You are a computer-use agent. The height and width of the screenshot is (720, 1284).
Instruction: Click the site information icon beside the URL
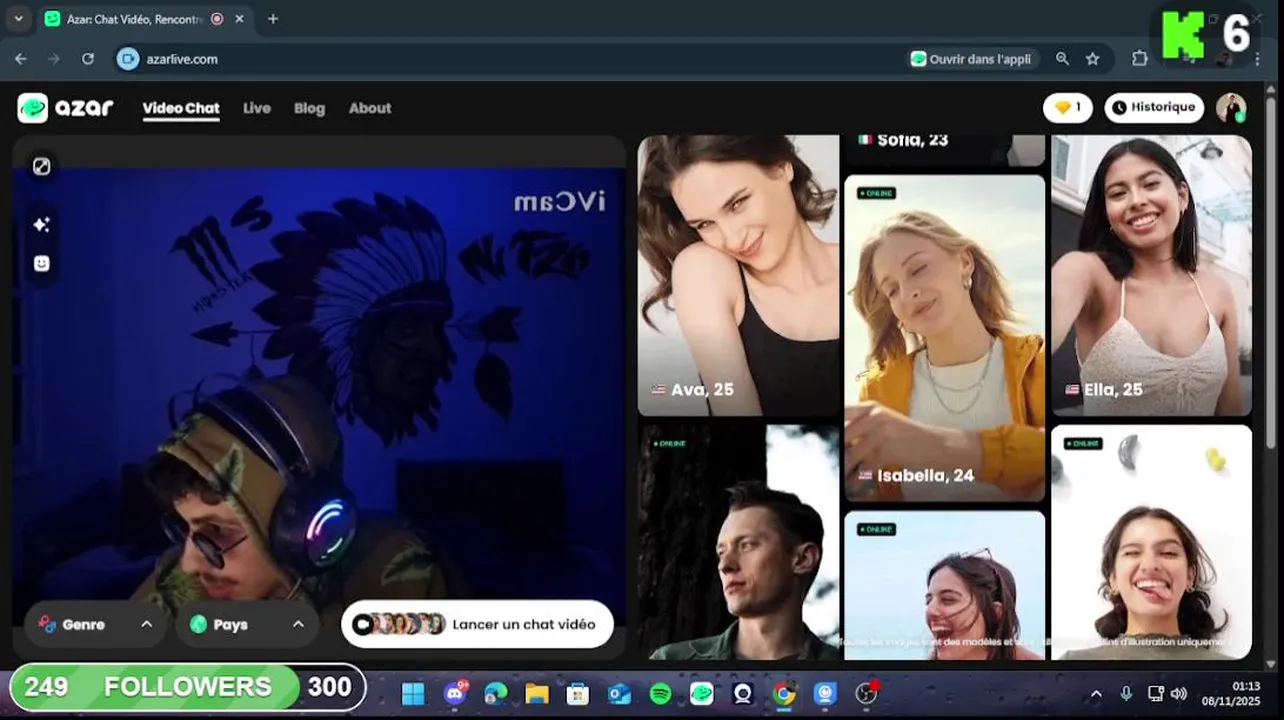[128, 59]
